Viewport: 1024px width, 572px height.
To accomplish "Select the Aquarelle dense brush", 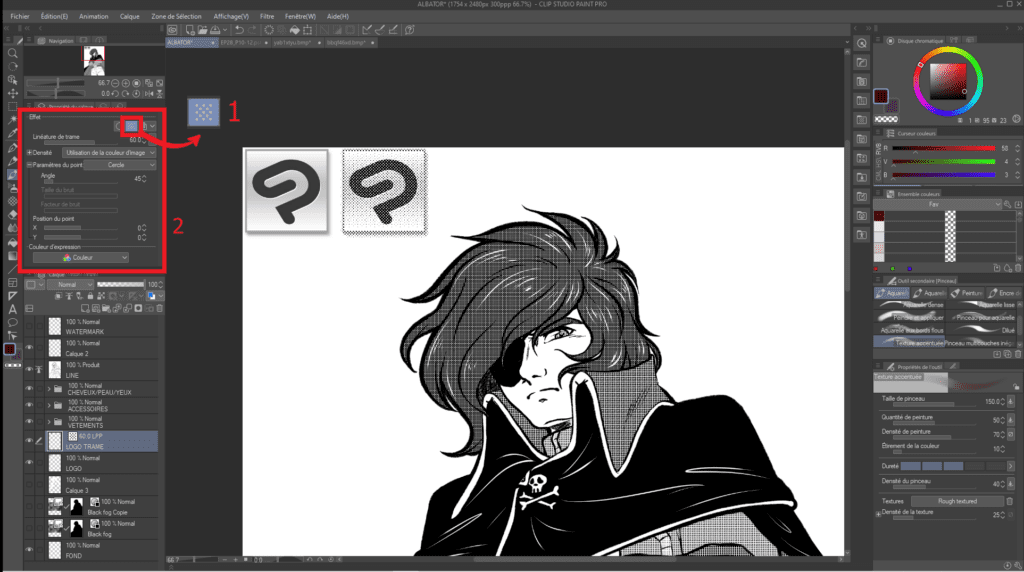I will (910, 305).
